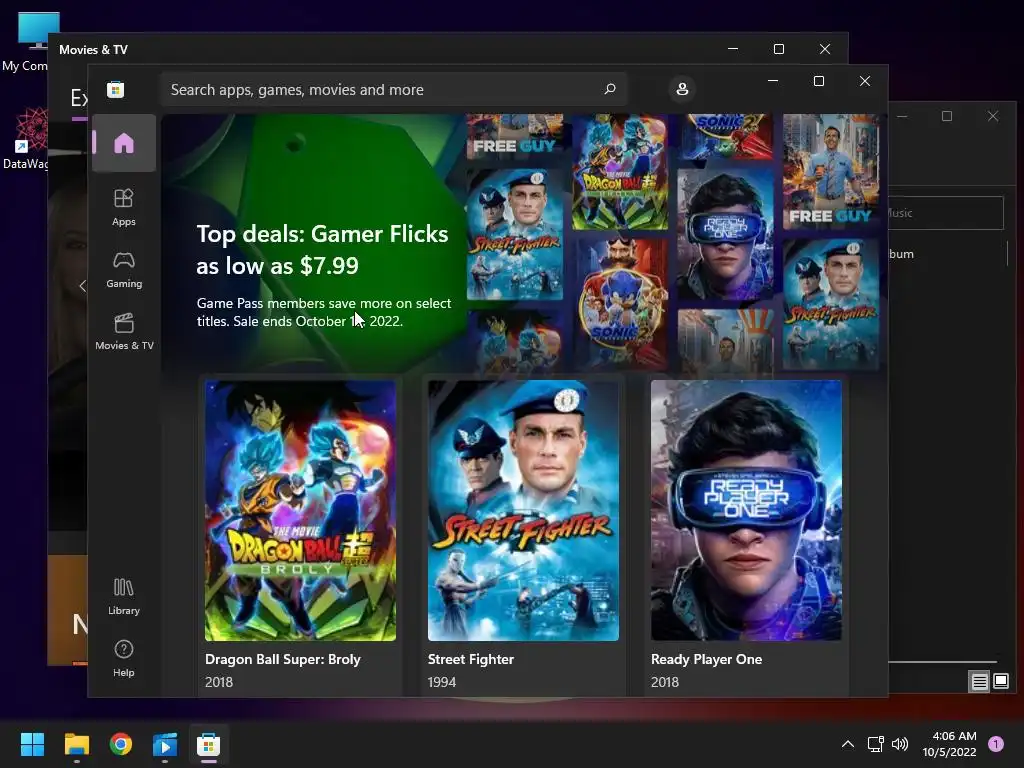Minimize the Microsoft Store window
The width and height of the screenshot is (1024, 768).
click(x=773, y=81)
